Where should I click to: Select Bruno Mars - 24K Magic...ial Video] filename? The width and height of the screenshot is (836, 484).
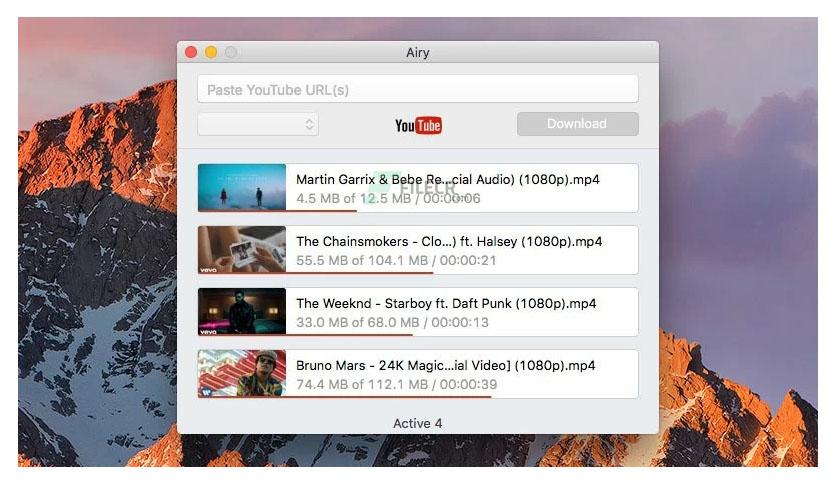point(446,366)
